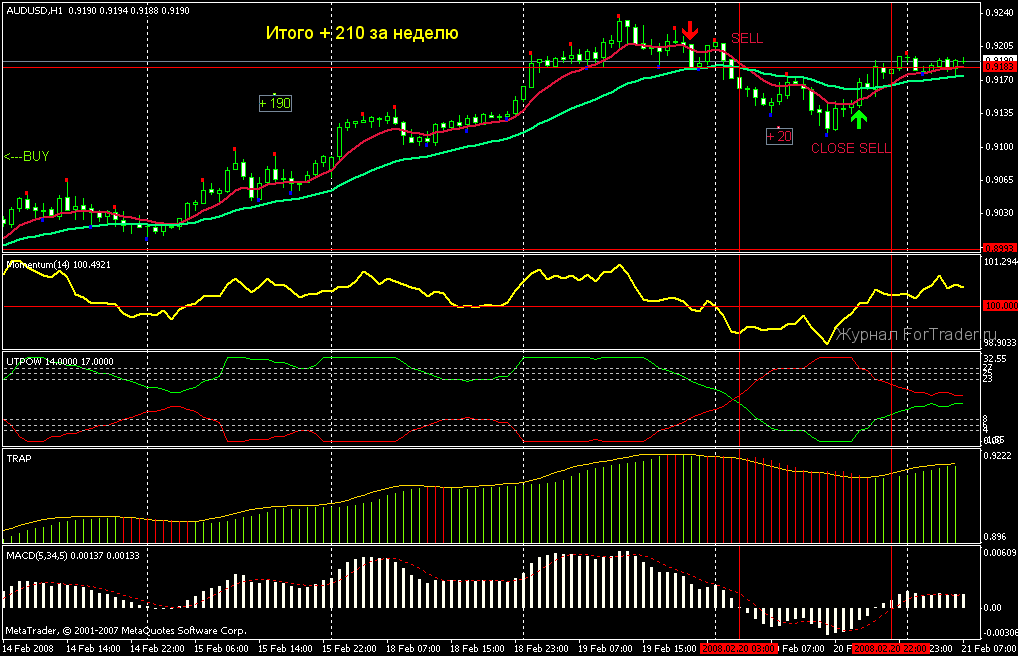Image resolution: width=1018 pixels, height=656 pixels.
Task: Click the 0.9222 TRAP scale value
Action: point(999,457)
